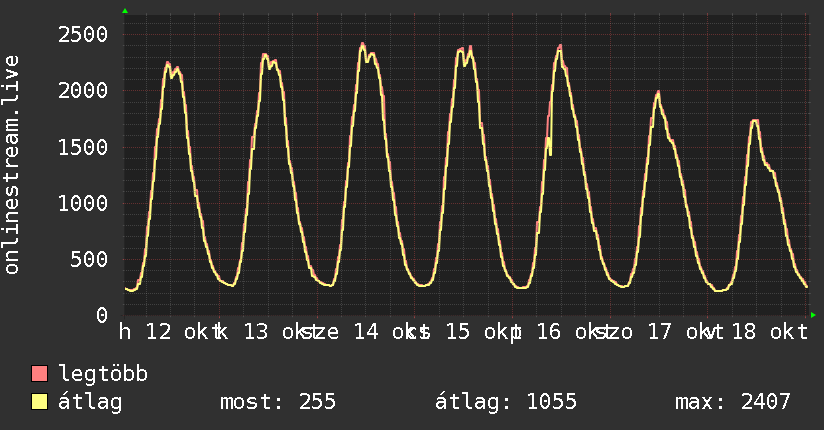The image size is (824, 430).
Task: Click the 'k 13 okt' date label
Action: [269, 332]
